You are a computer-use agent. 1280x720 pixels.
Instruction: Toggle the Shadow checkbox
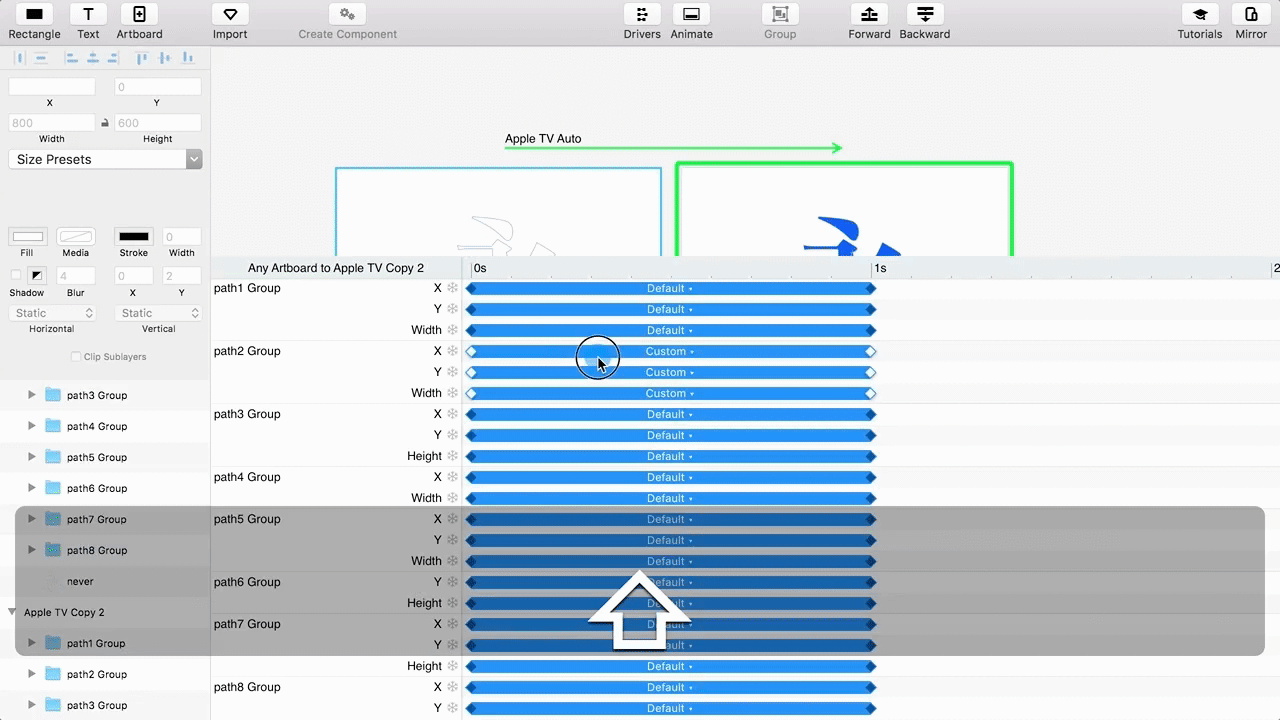tap(16, 275)
